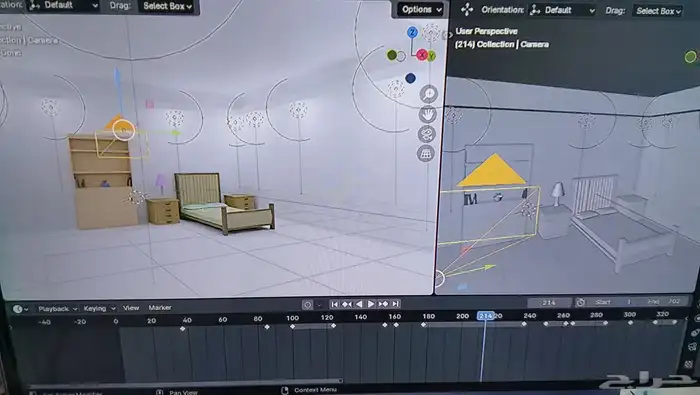Click the red X axis gizmo ball
This screenshot has width=700, height=395.
coord(421,55)
